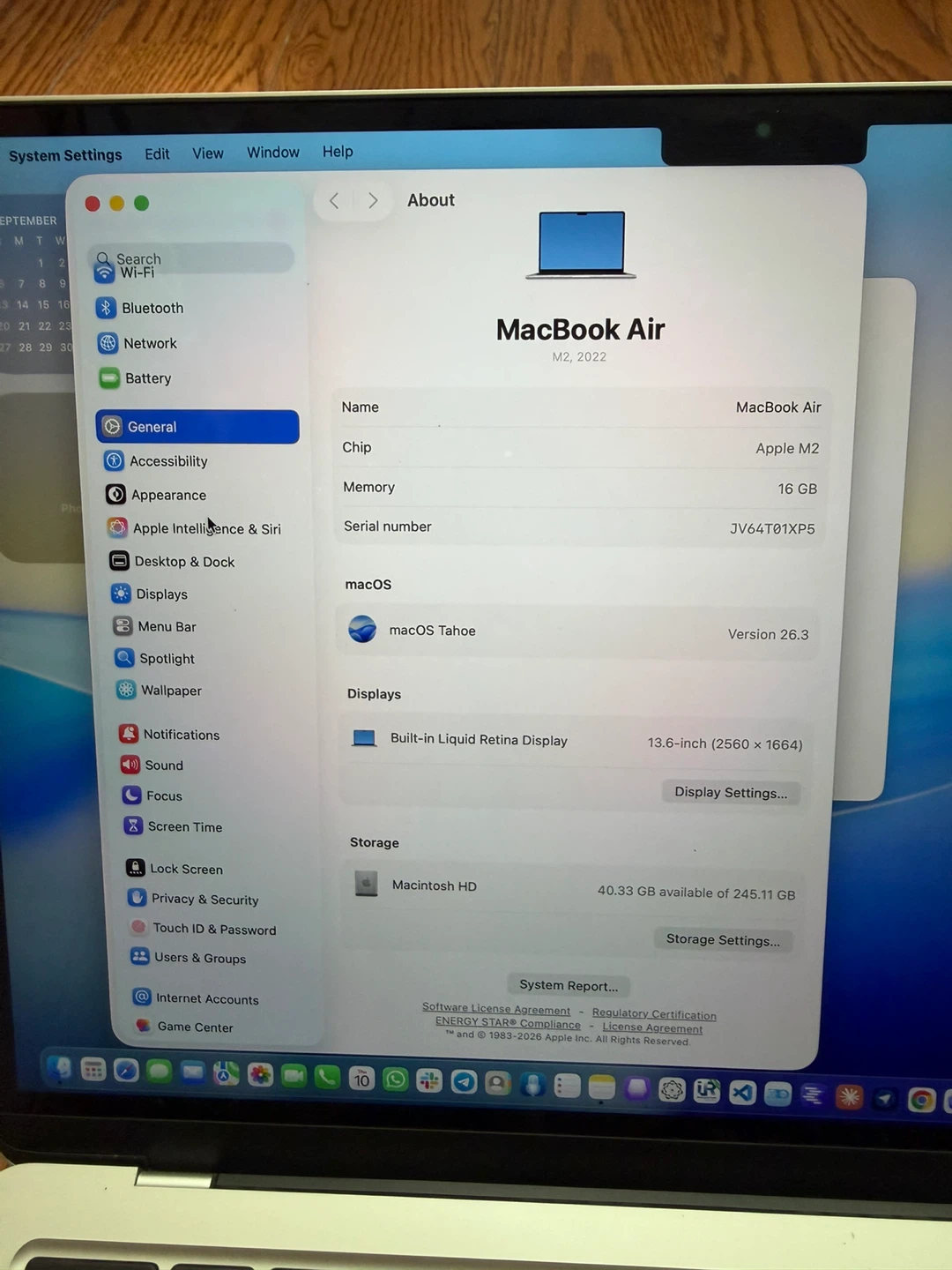Open Desktop & Dock settings
This screenshot has height=1270, width=952.
click(x=173, y=561)
